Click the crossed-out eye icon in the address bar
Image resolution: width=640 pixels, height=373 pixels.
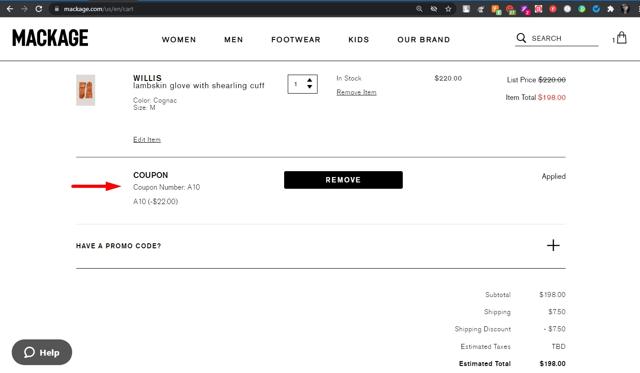click(x=434, y=9)
